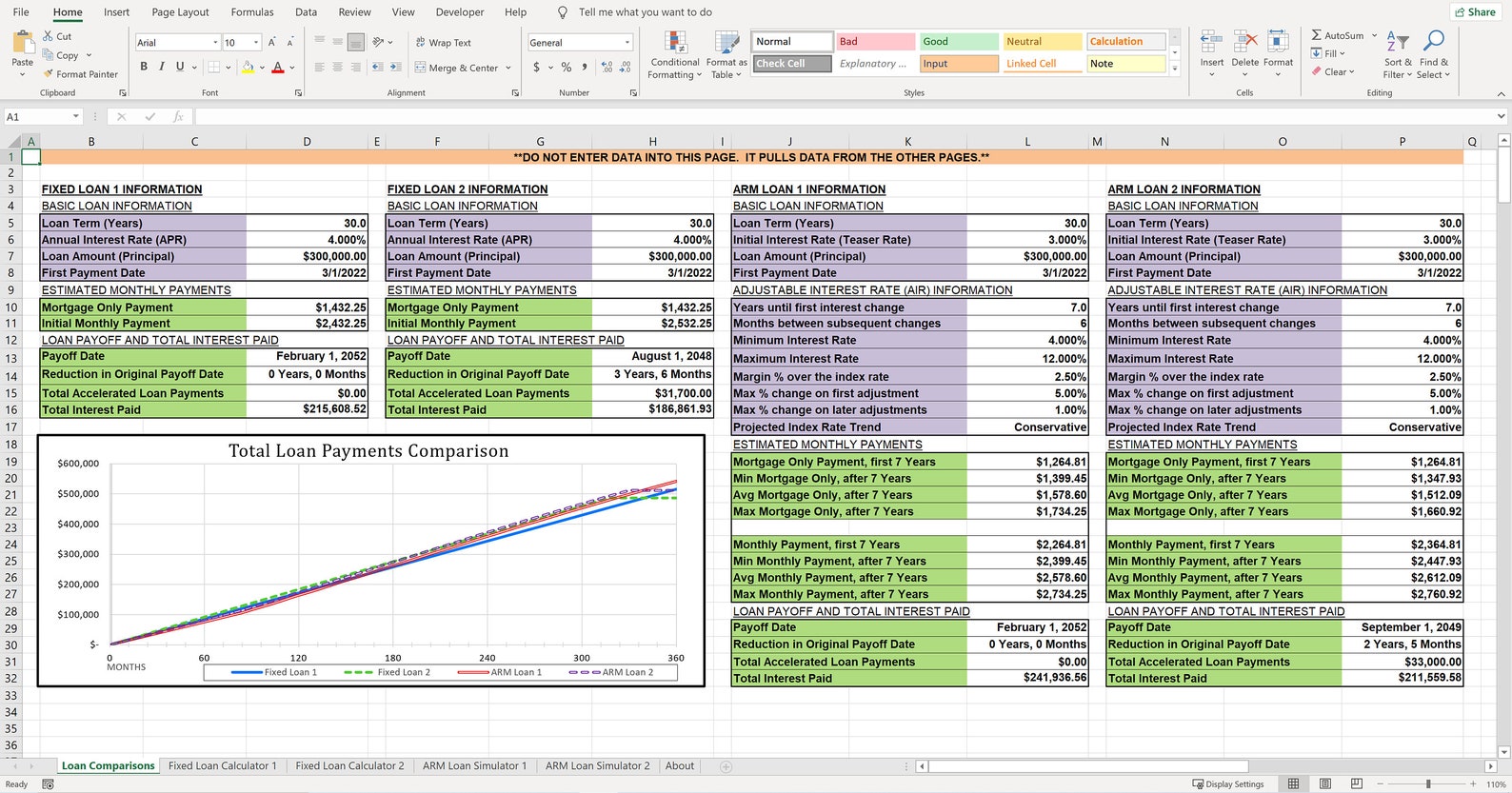Apply the Check Cell style
The width and height of the screenshot is (1512, 793).
point(792,64)
